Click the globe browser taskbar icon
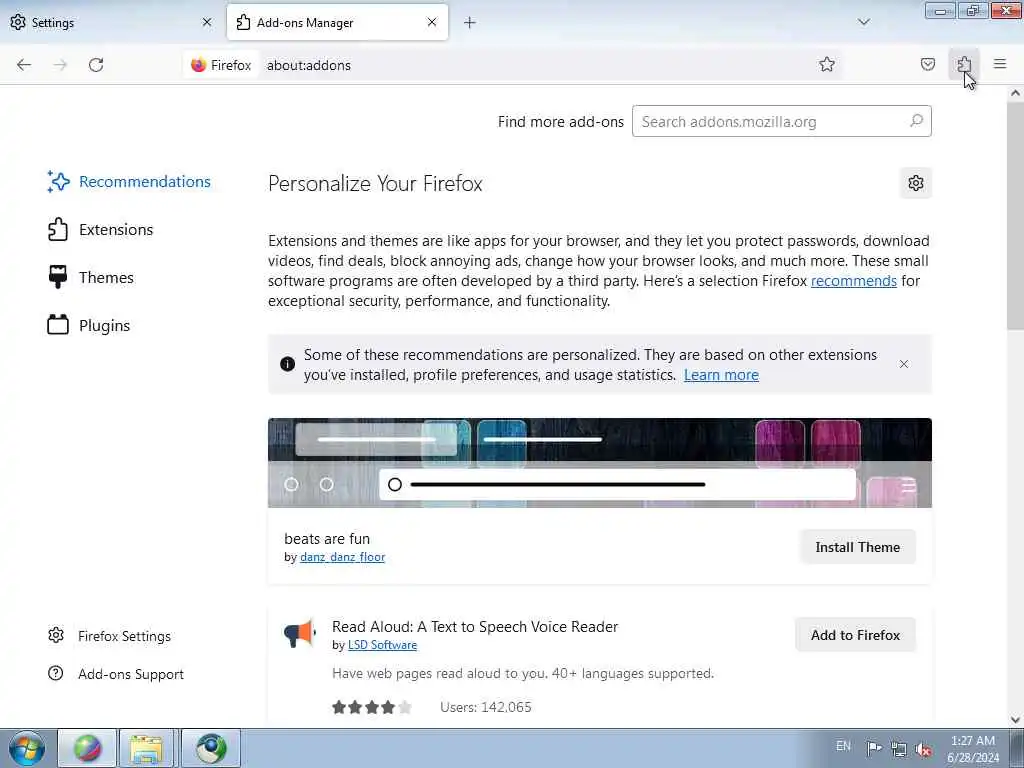The height and width of the screenshot is (768, 1024). [211, 748]
